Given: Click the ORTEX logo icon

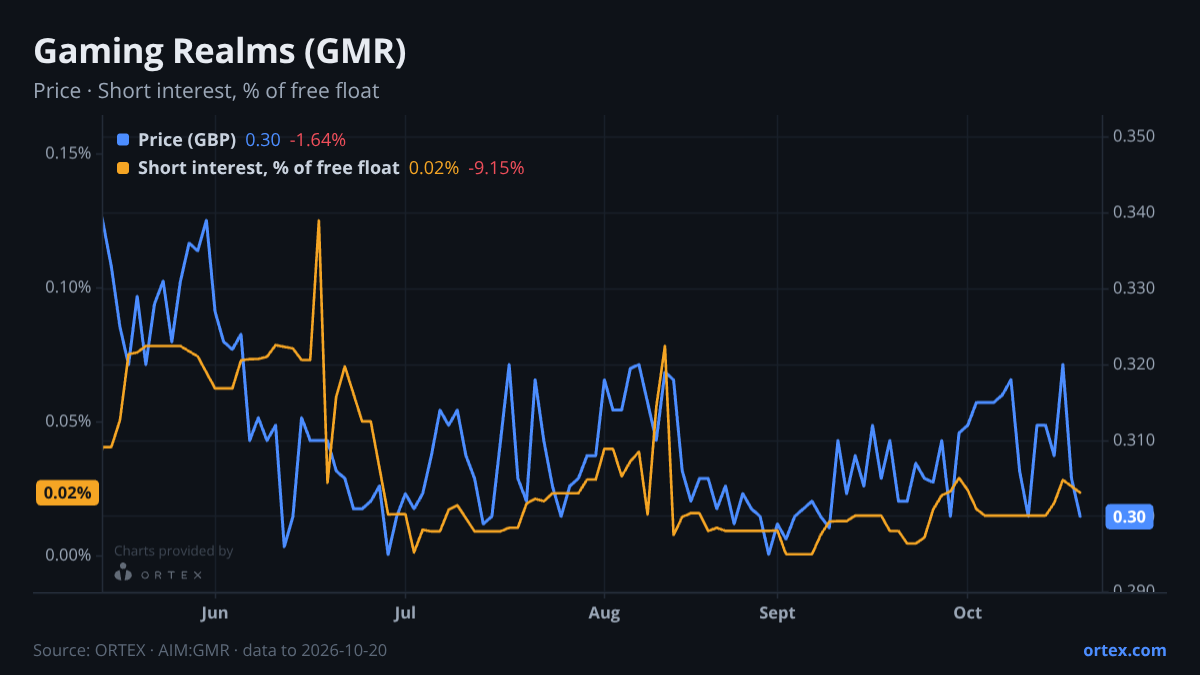Looking at the screenshot, I should (123, 574).
